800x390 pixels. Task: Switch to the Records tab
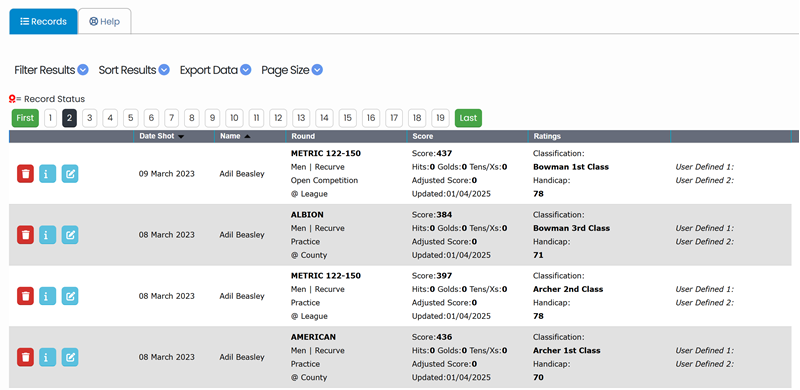point(43,21)
